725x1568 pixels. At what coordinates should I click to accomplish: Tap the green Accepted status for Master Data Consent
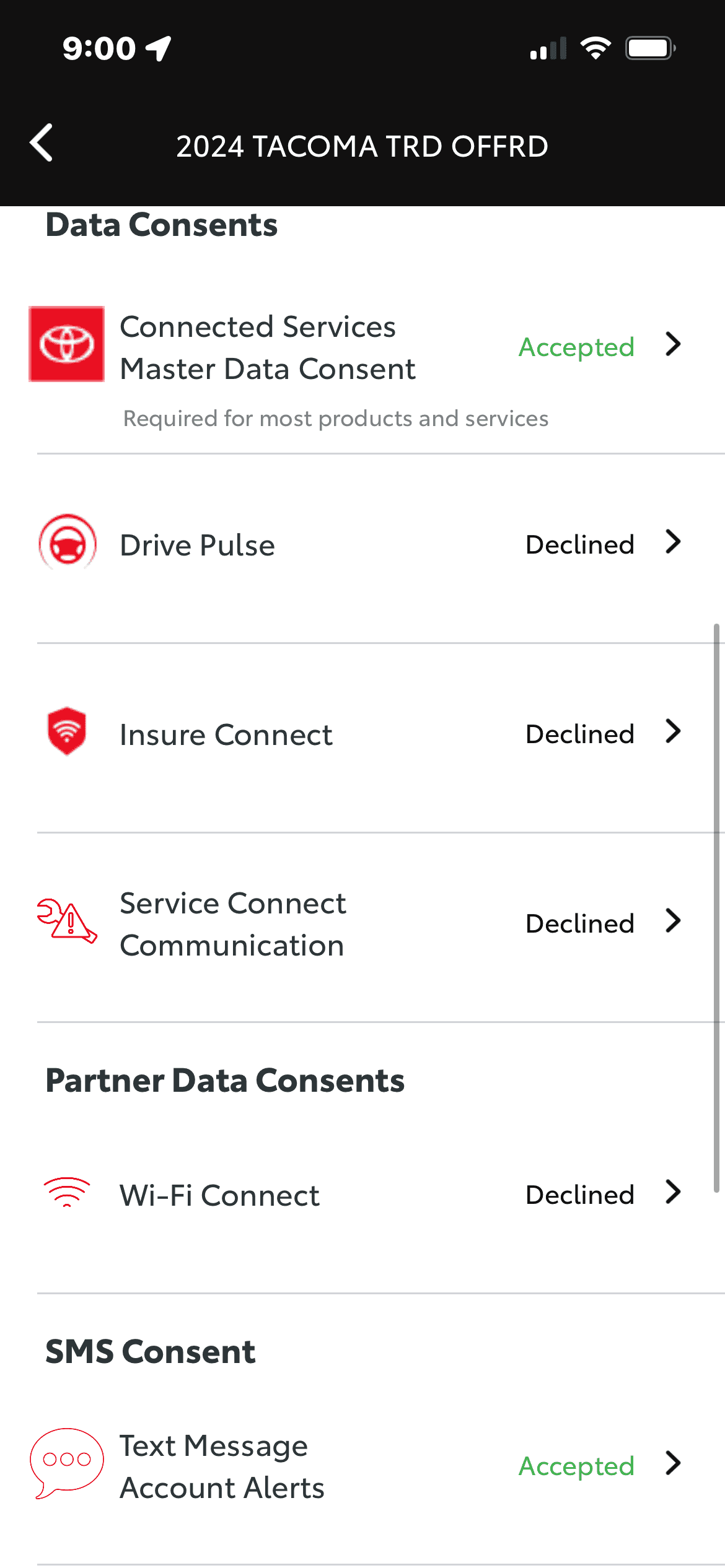576,347
